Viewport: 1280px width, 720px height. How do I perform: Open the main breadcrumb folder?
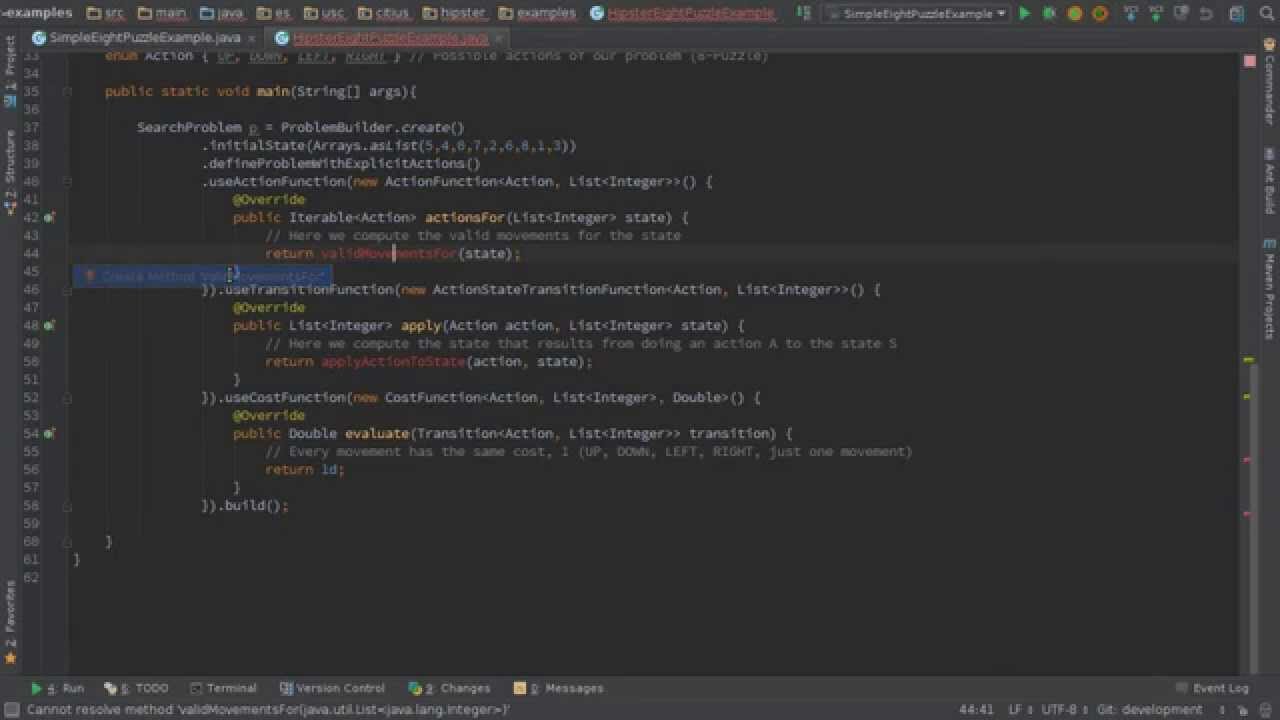coord(163,14)
